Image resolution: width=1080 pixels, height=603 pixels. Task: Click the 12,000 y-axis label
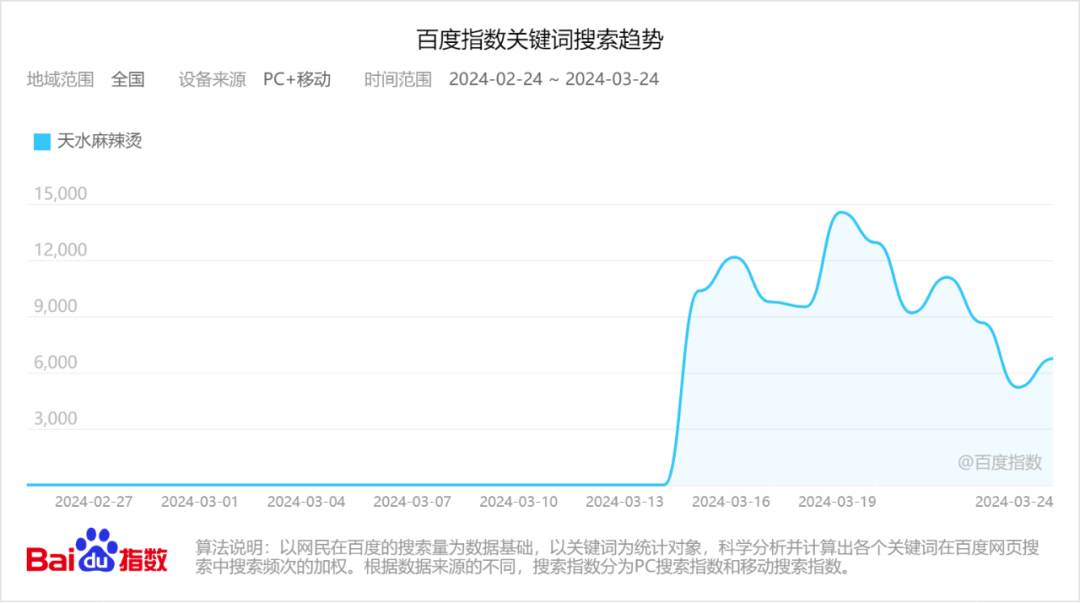click(x=61, y=250)
